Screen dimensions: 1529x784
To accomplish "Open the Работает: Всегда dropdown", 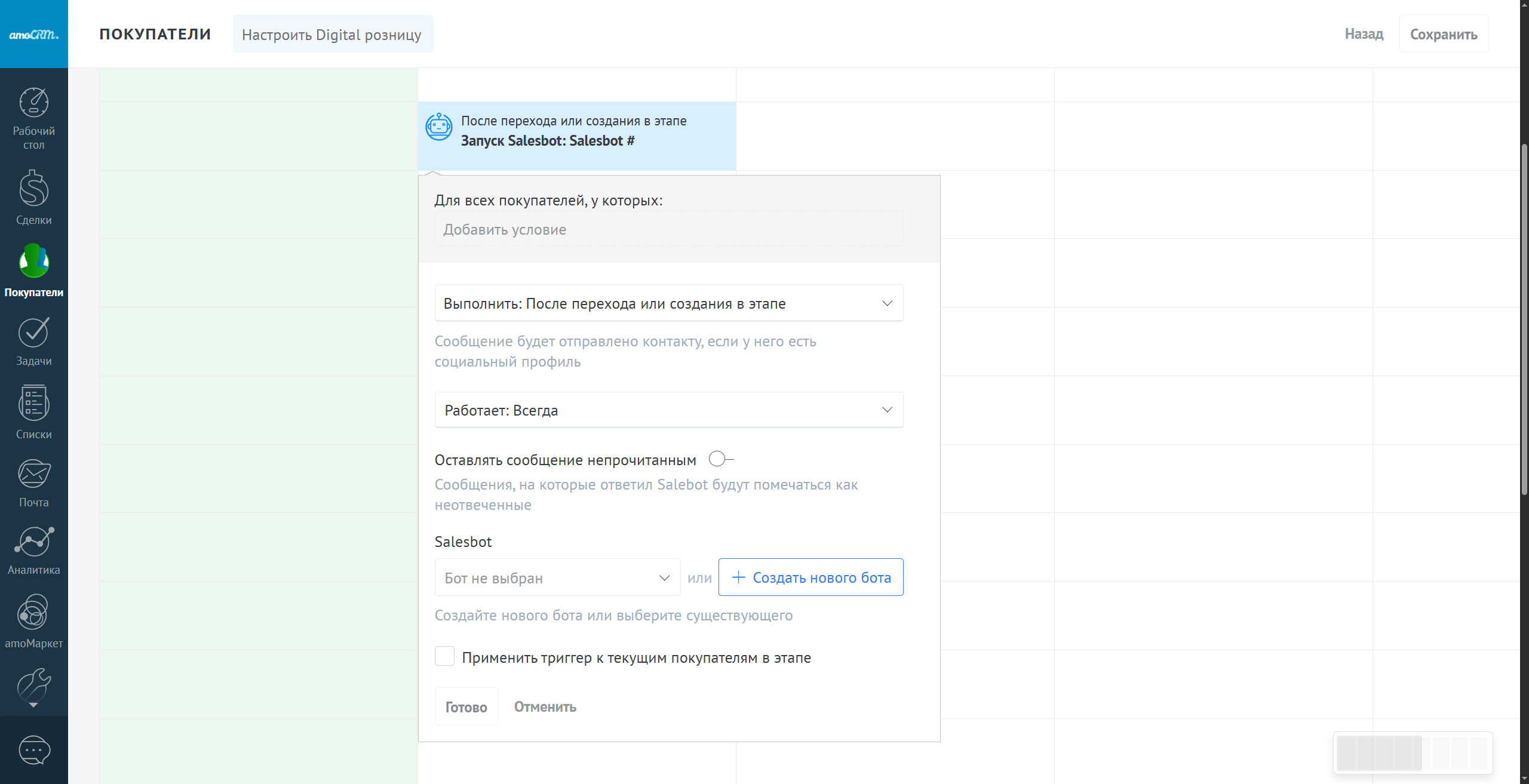I will 668,410.
